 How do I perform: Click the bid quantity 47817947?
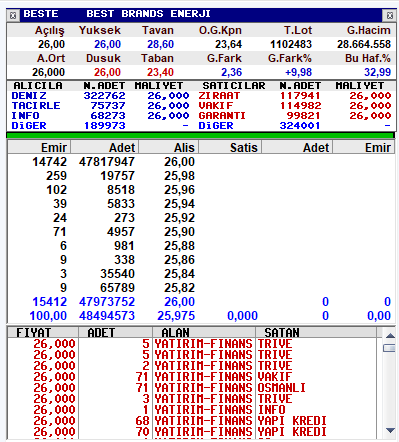(x=107, y=162)
